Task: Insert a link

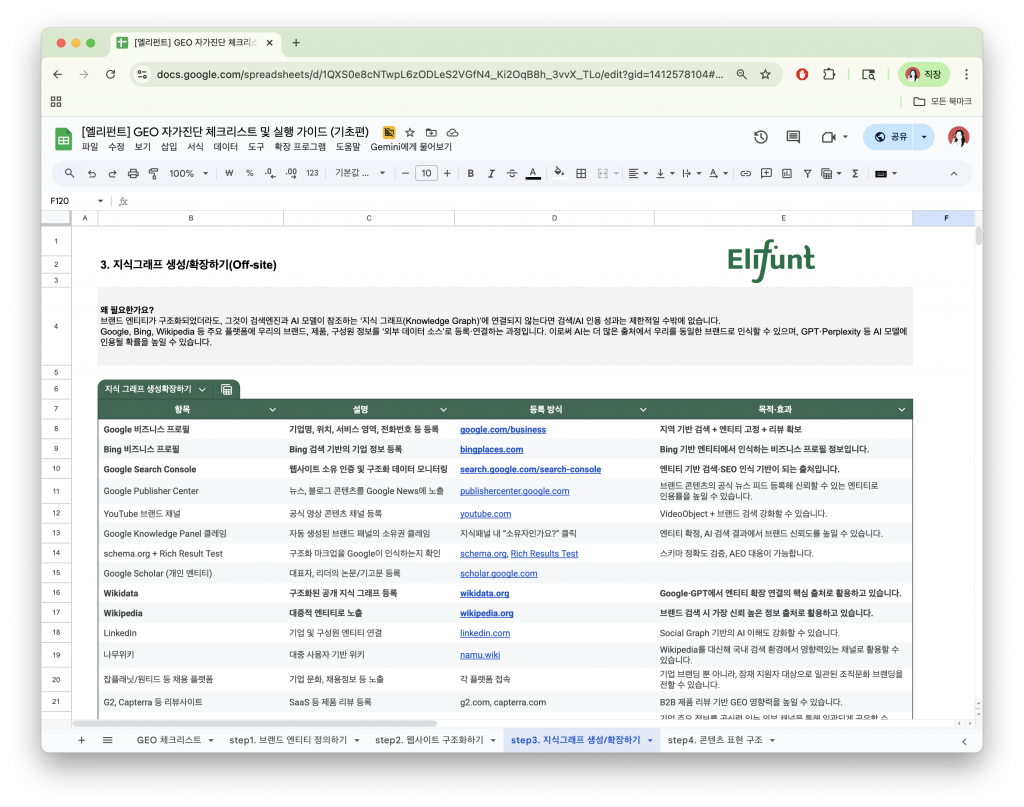Action: click(x=745, y=174)
